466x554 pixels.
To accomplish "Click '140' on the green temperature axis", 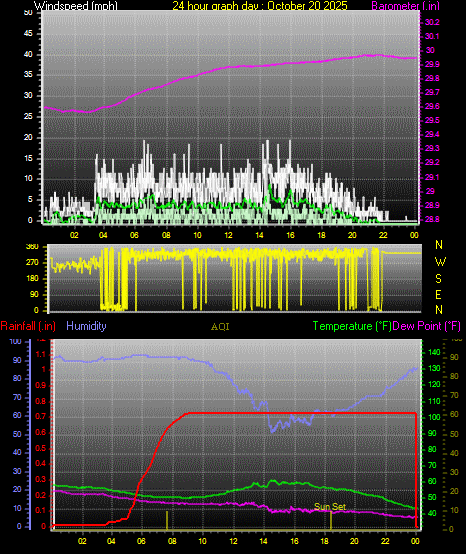I will (434, 352).
